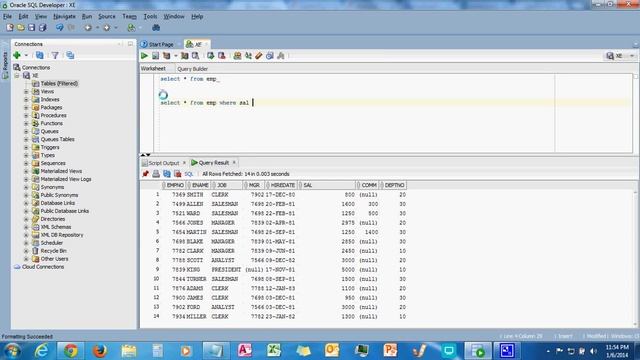Screen dimensions: 640x360
Task: Expand the Triggers tree node
Action: (x=26, y=147)
